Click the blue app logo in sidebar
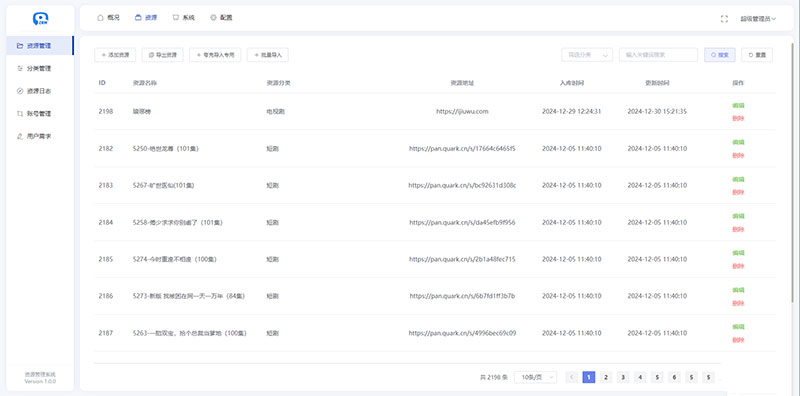The height and width of the screenshot is (396, 800). tap(40, 19)
